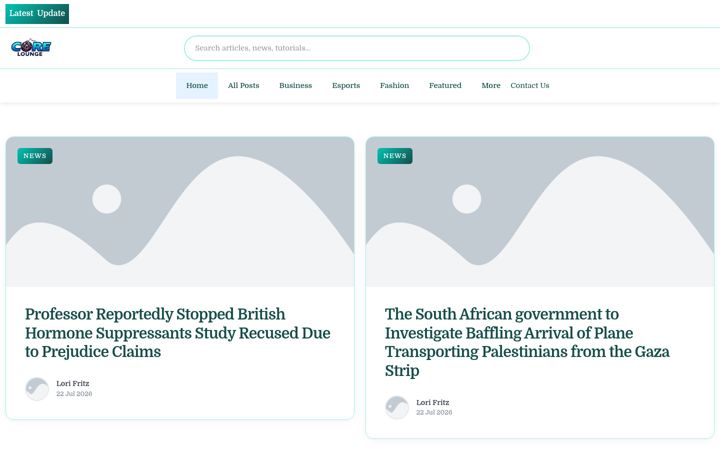Open the Featured category
This screenshot has height=450, width=720.
[x=445, y=85]
